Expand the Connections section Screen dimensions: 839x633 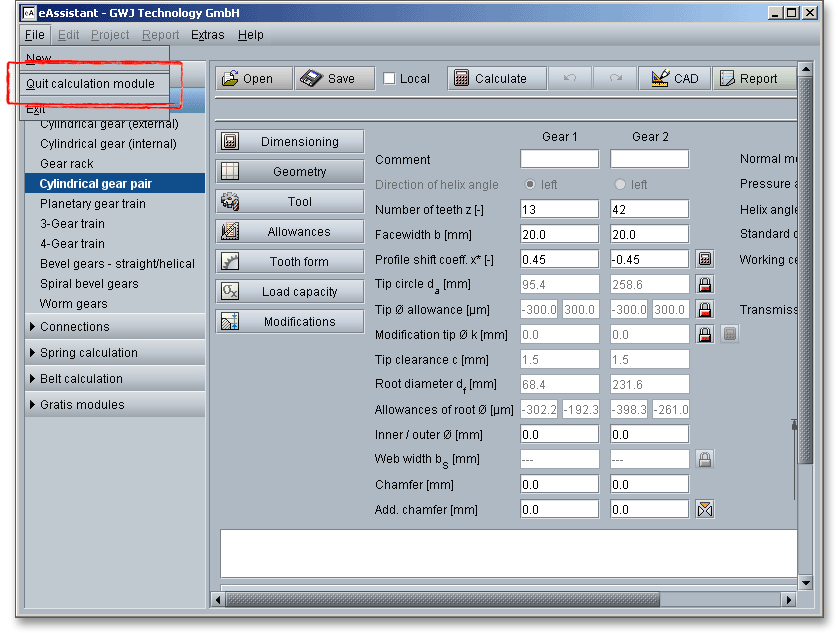(x=74, y=326)
